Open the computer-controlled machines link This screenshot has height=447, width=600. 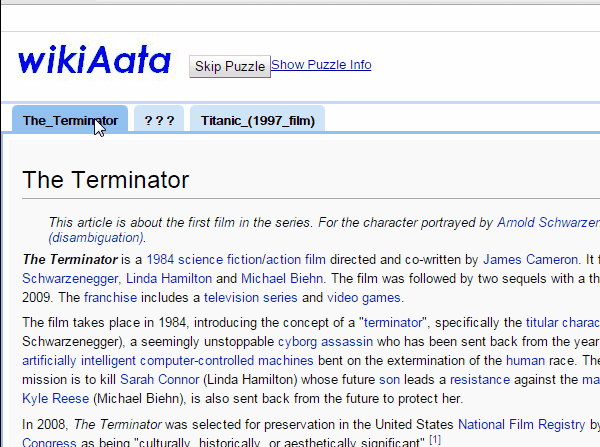(227, 361)
